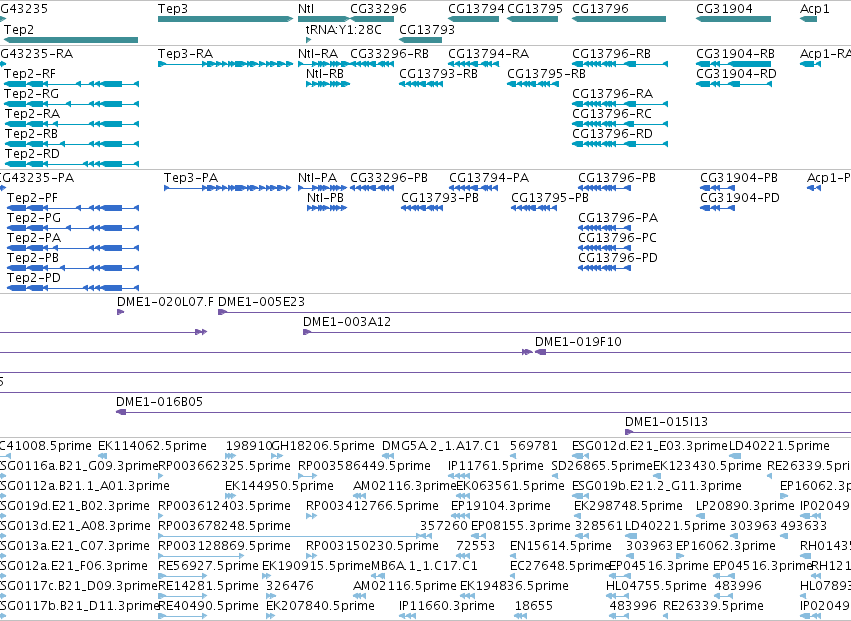Select transcript label Tep2-RG
This screenshot has width=851, height=621.
[31, 93]
